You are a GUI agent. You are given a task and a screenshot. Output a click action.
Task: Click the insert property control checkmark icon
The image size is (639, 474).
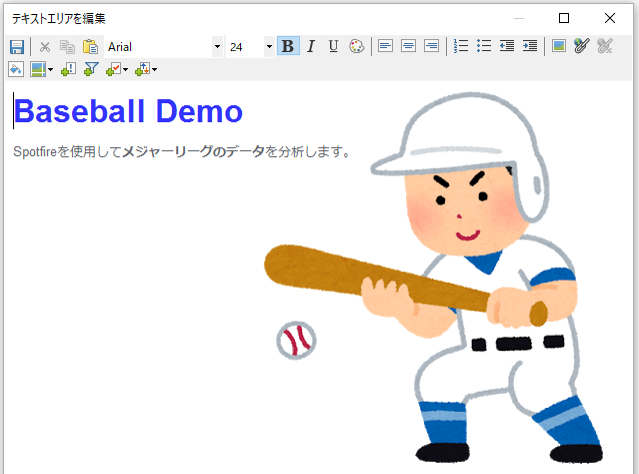pyautogui.click(x=113, y=69)
